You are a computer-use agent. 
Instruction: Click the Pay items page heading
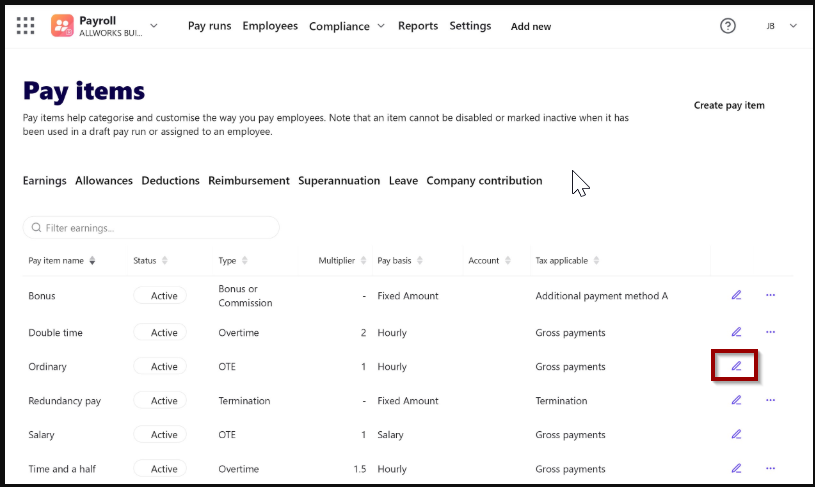coord(84,91)
